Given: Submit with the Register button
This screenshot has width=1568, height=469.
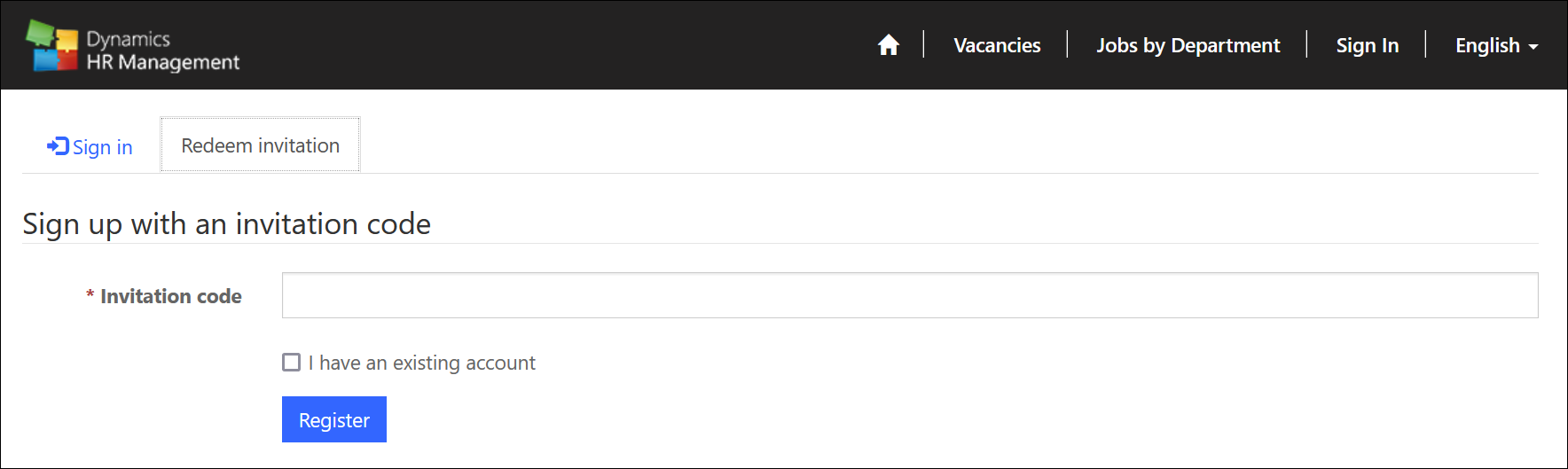Looking at the screenshot, I should coord(334,419).
